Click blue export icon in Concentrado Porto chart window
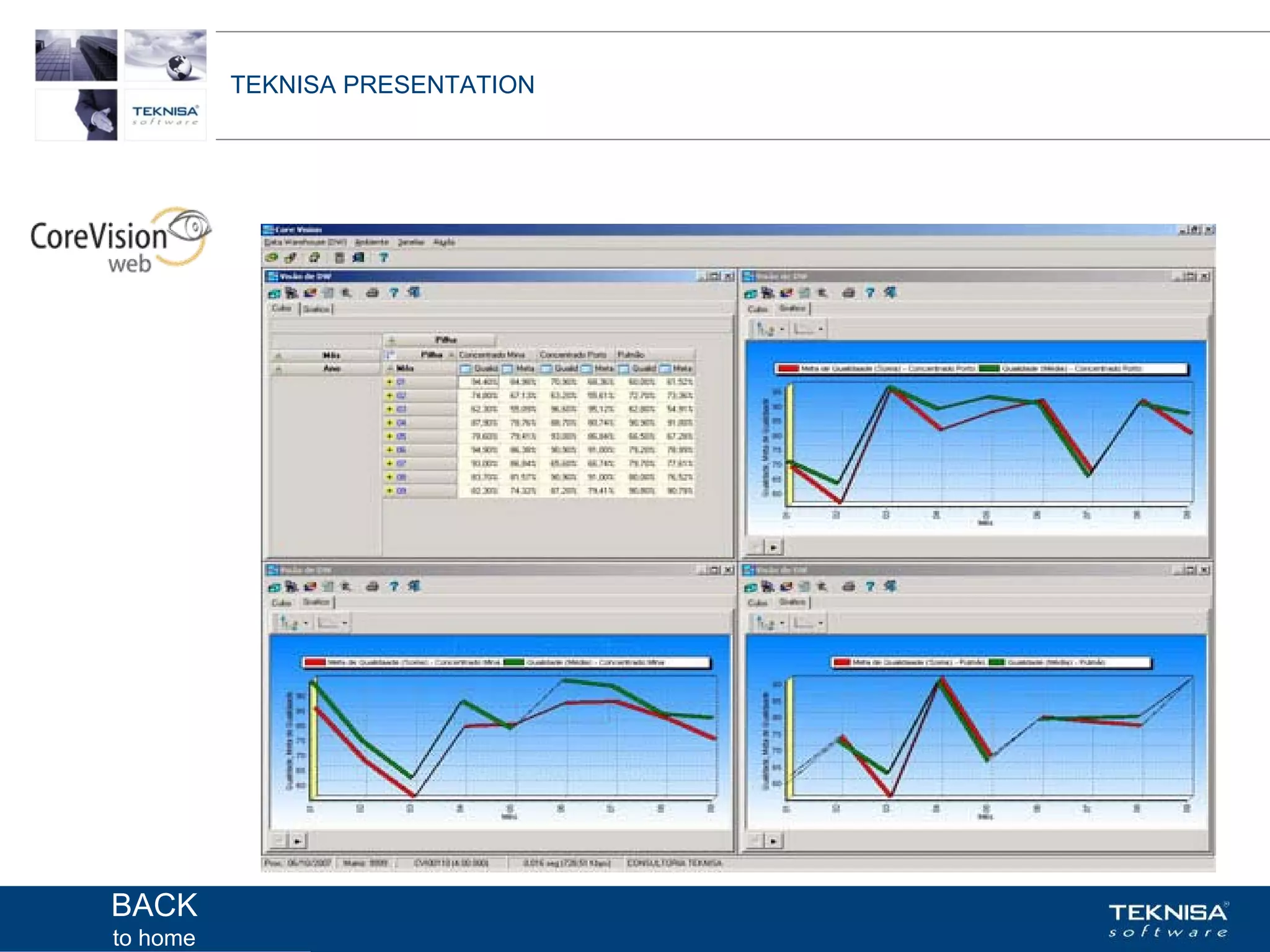 [890, 292]
